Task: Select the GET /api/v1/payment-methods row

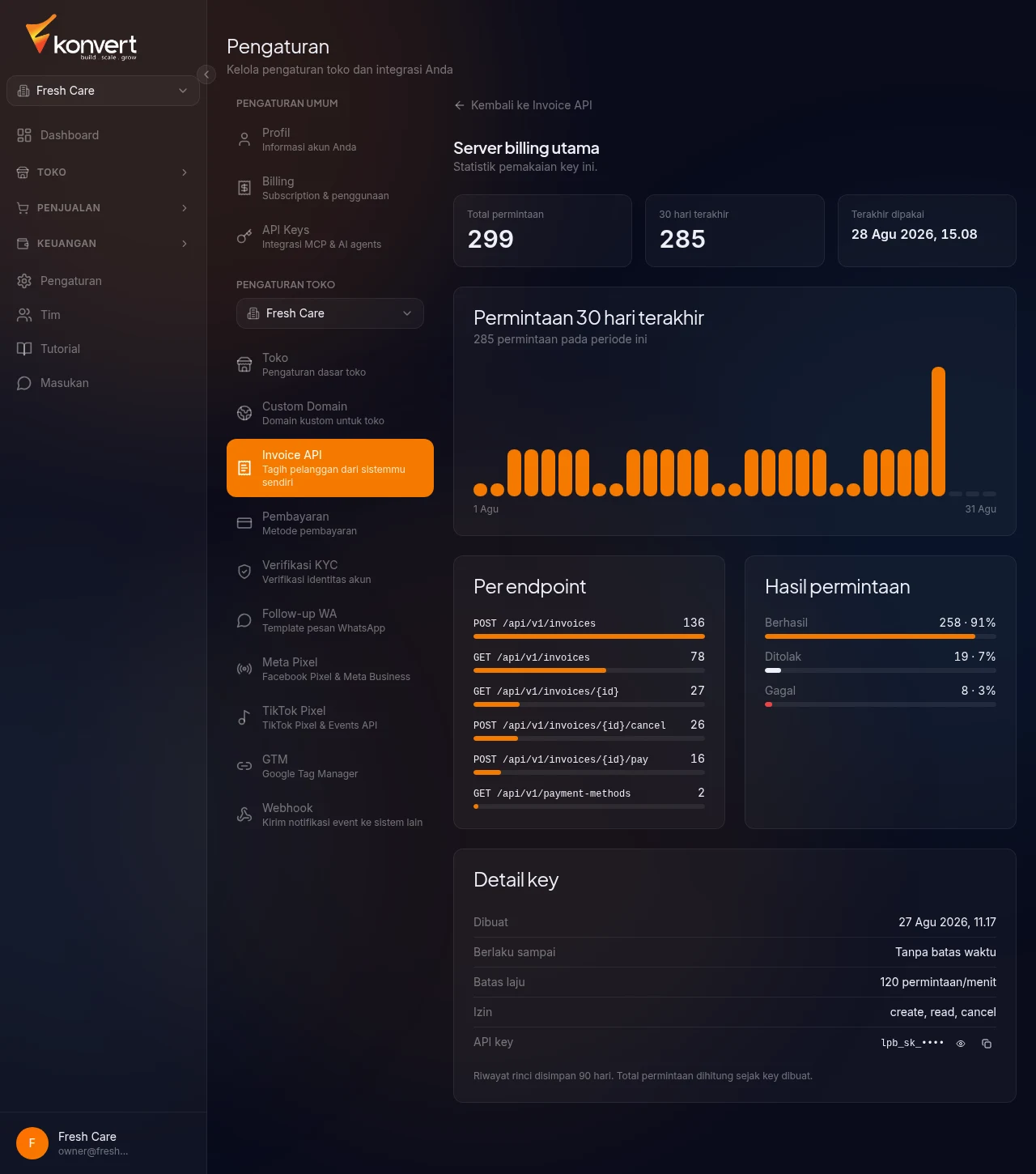Action: click(589, 797)
